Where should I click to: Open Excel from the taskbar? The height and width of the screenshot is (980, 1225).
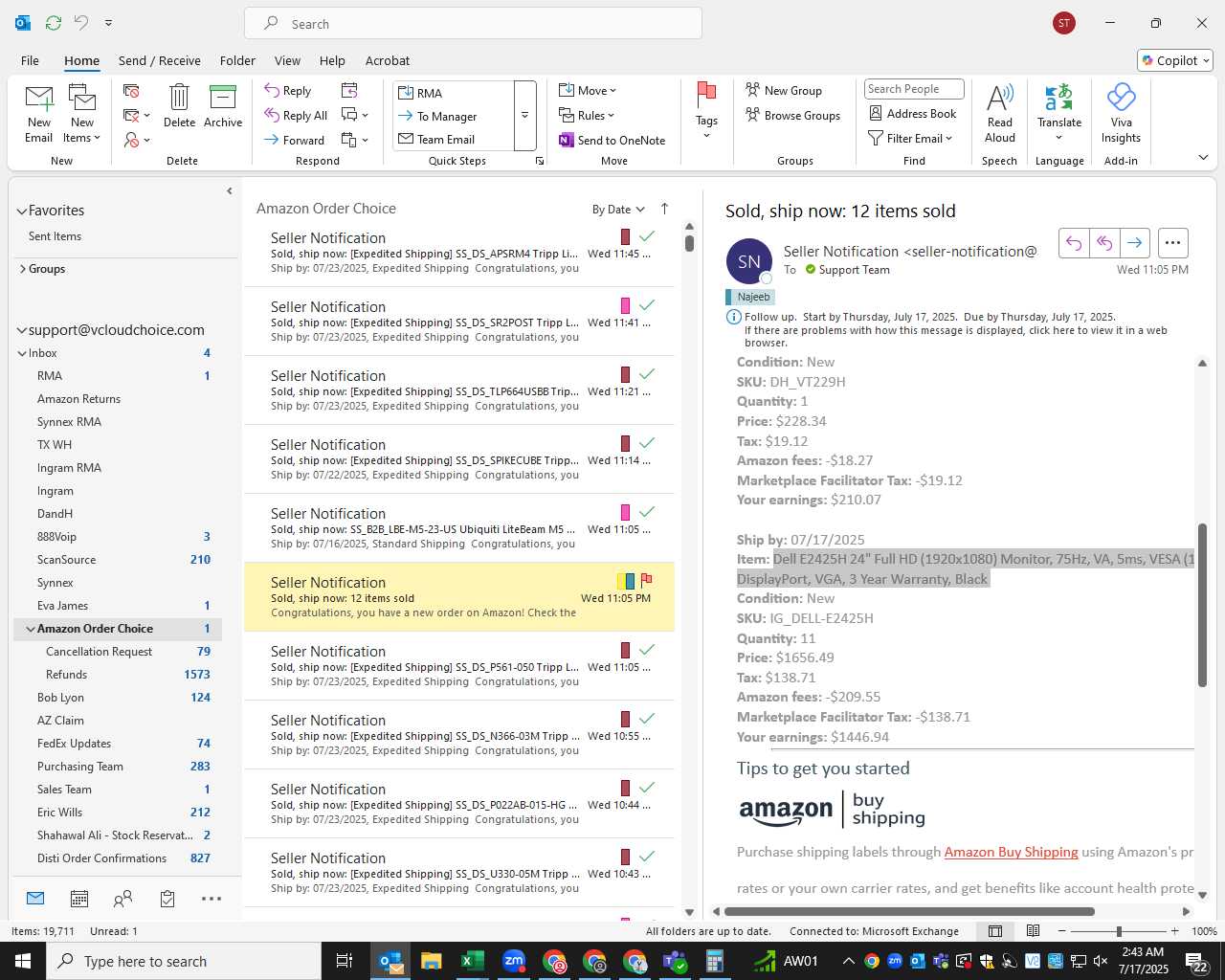pyautogui.click(x=472, y=961)
